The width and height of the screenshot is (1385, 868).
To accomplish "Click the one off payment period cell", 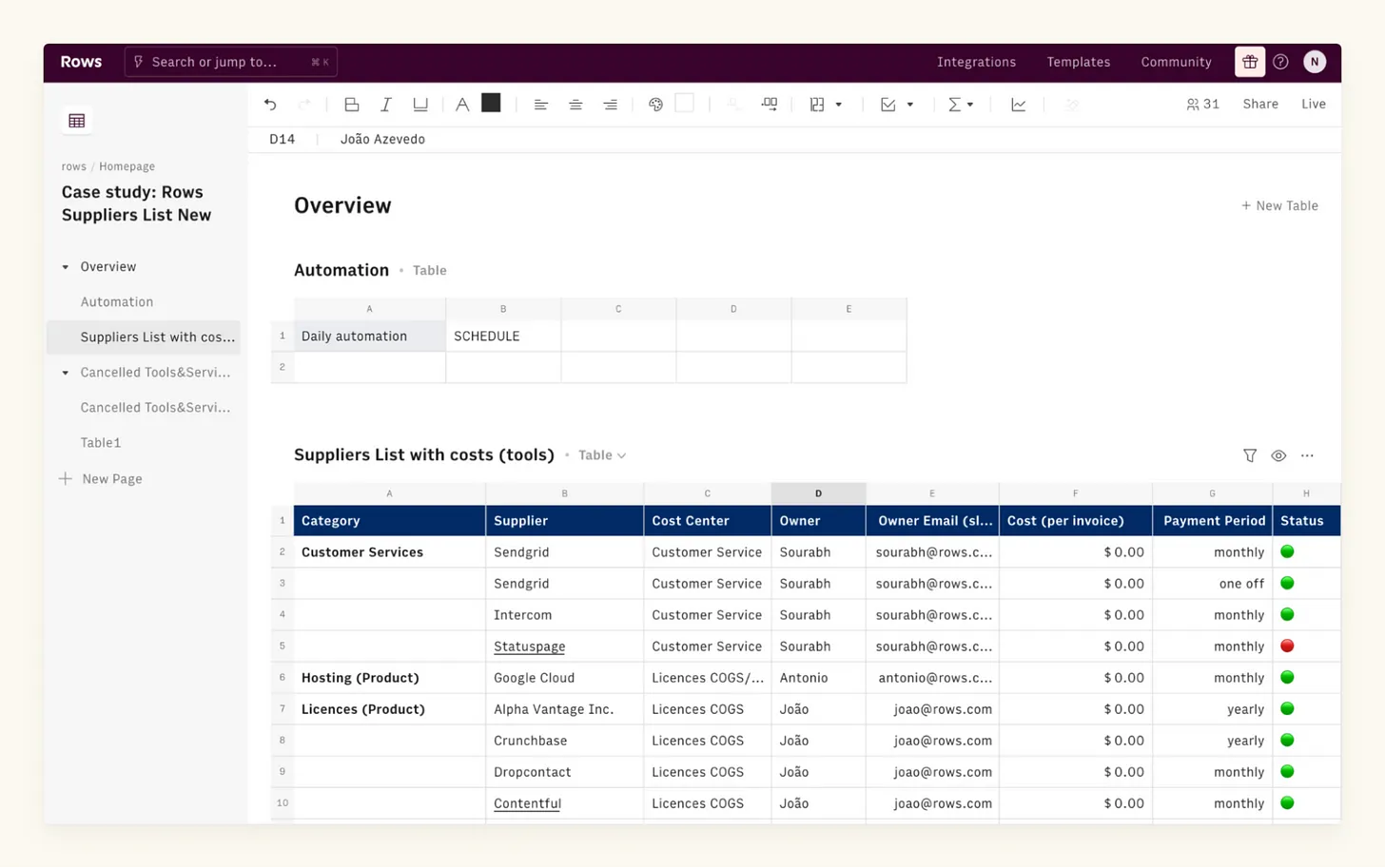I will (1213, 584).
